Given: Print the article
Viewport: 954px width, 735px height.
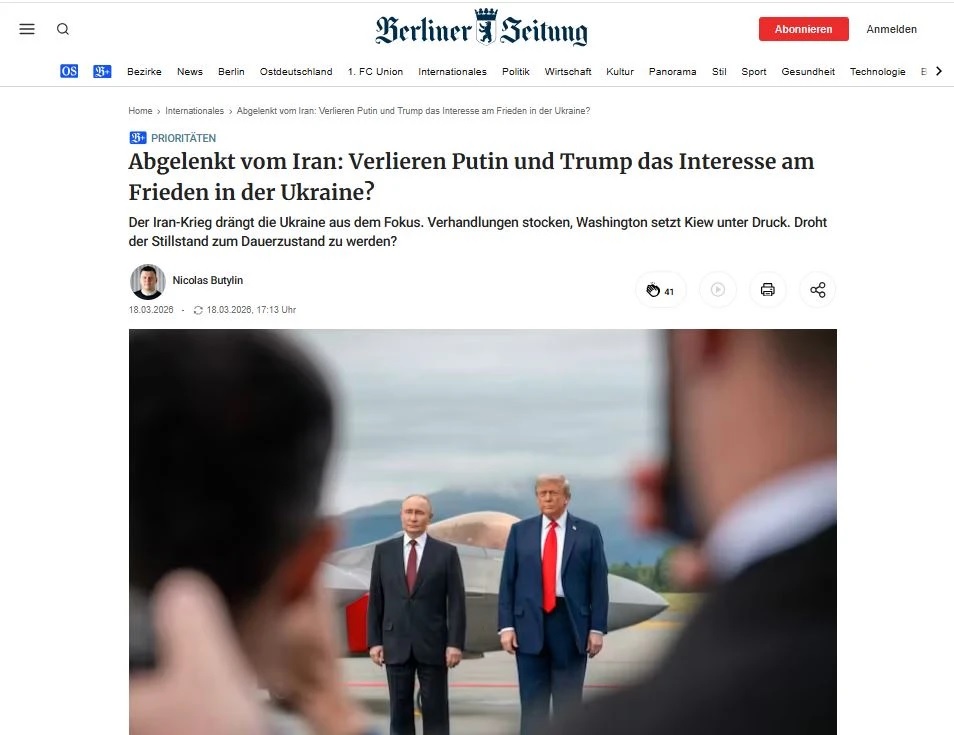Looking at the screenshot, I should [x=768, y=290].
